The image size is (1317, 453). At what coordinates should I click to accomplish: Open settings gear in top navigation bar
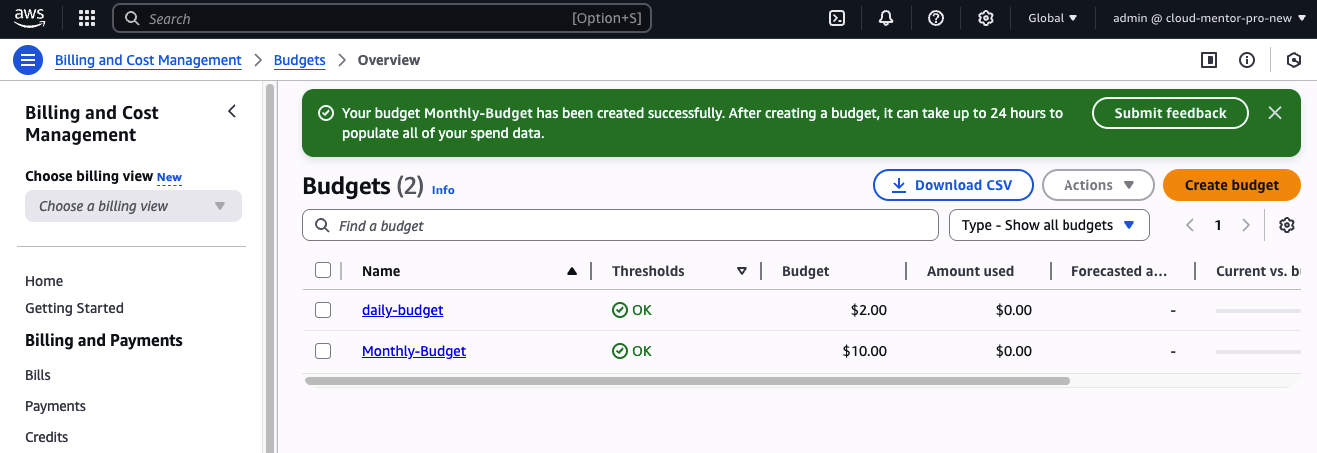pos(986,18)
